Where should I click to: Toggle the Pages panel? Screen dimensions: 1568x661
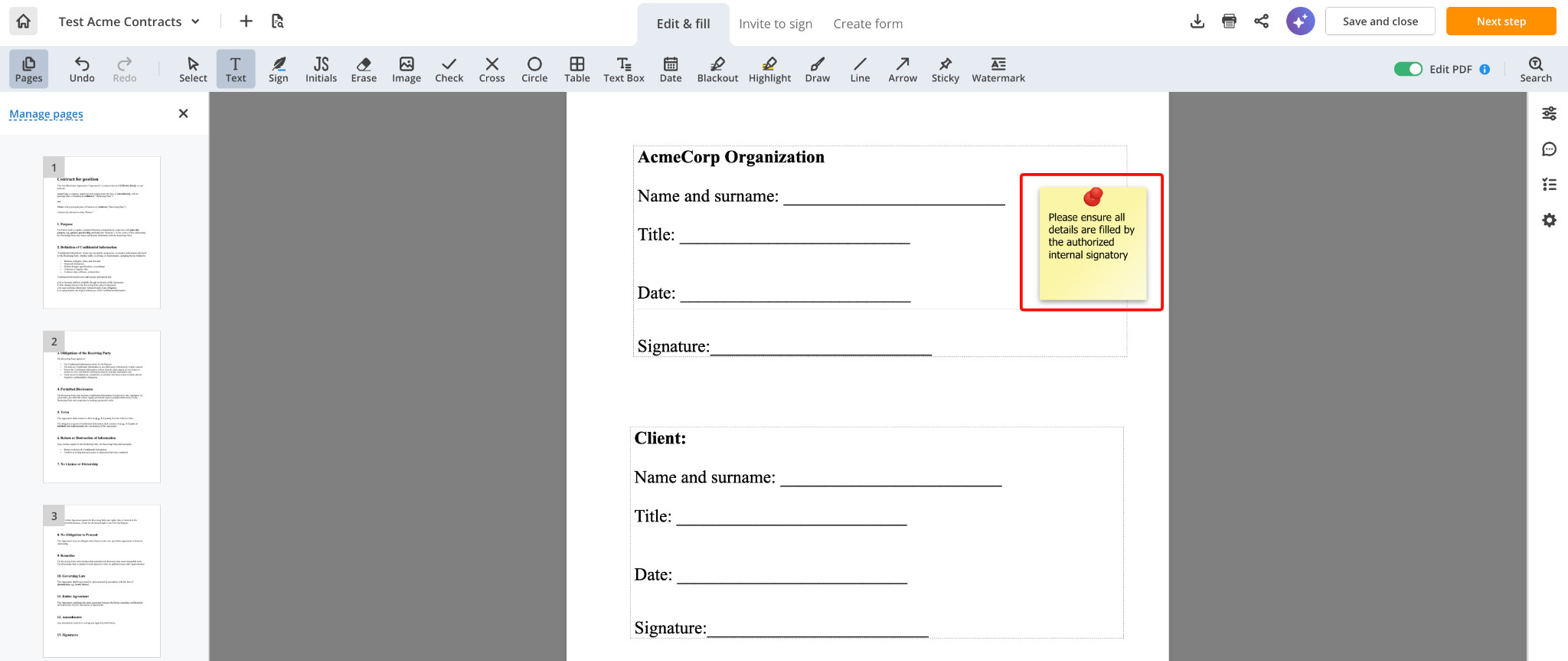[x=29, y=69]
